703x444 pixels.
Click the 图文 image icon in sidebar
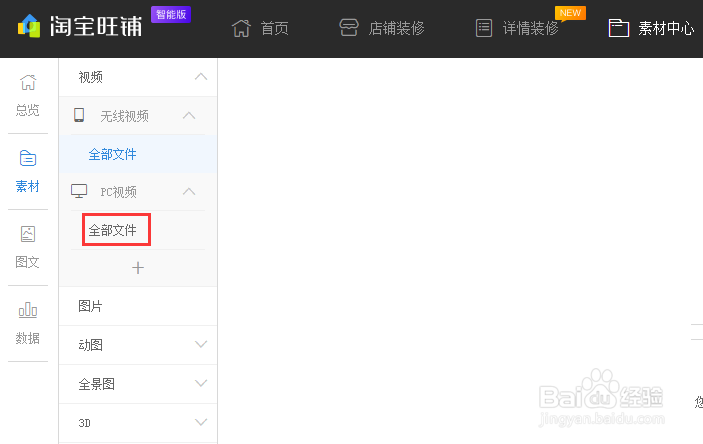coord(28,234)
